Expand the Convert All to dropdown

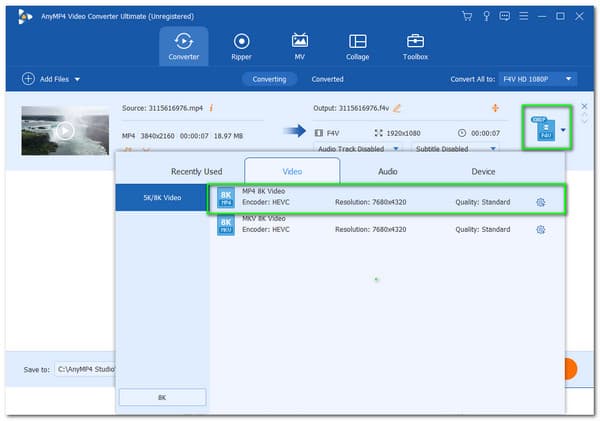tap(570, 79)
